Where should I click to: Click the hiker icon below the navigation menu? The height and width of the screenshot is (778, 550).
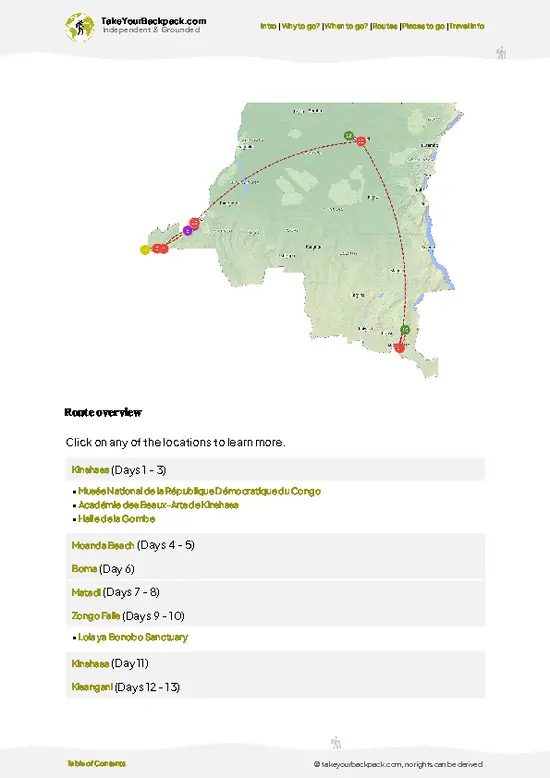coord(501,53)
